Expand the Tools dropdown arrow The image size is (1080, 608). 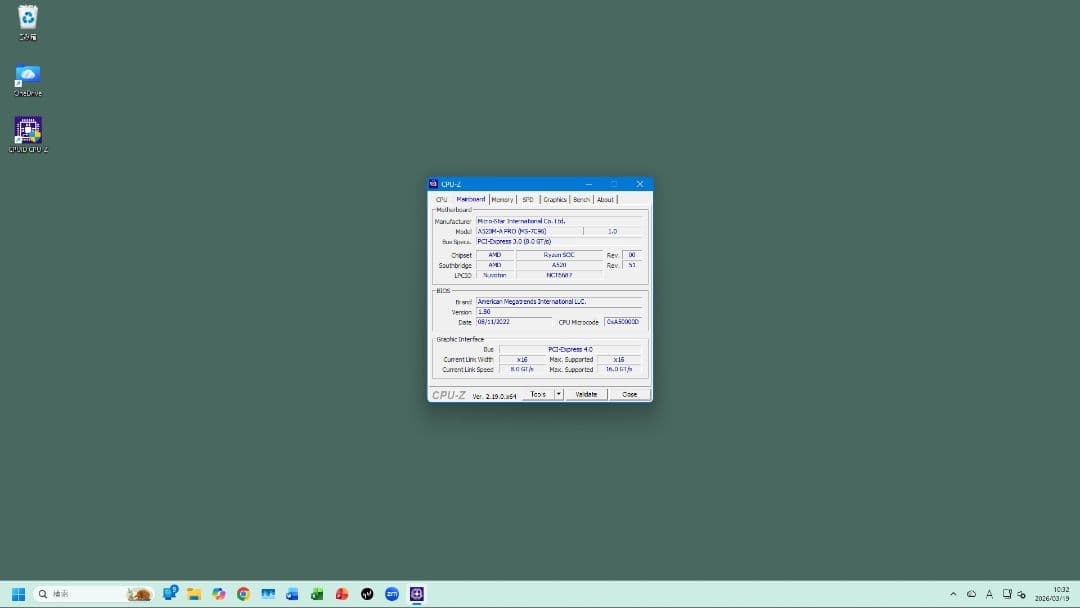pyautogui.click(x=559, y=395)
